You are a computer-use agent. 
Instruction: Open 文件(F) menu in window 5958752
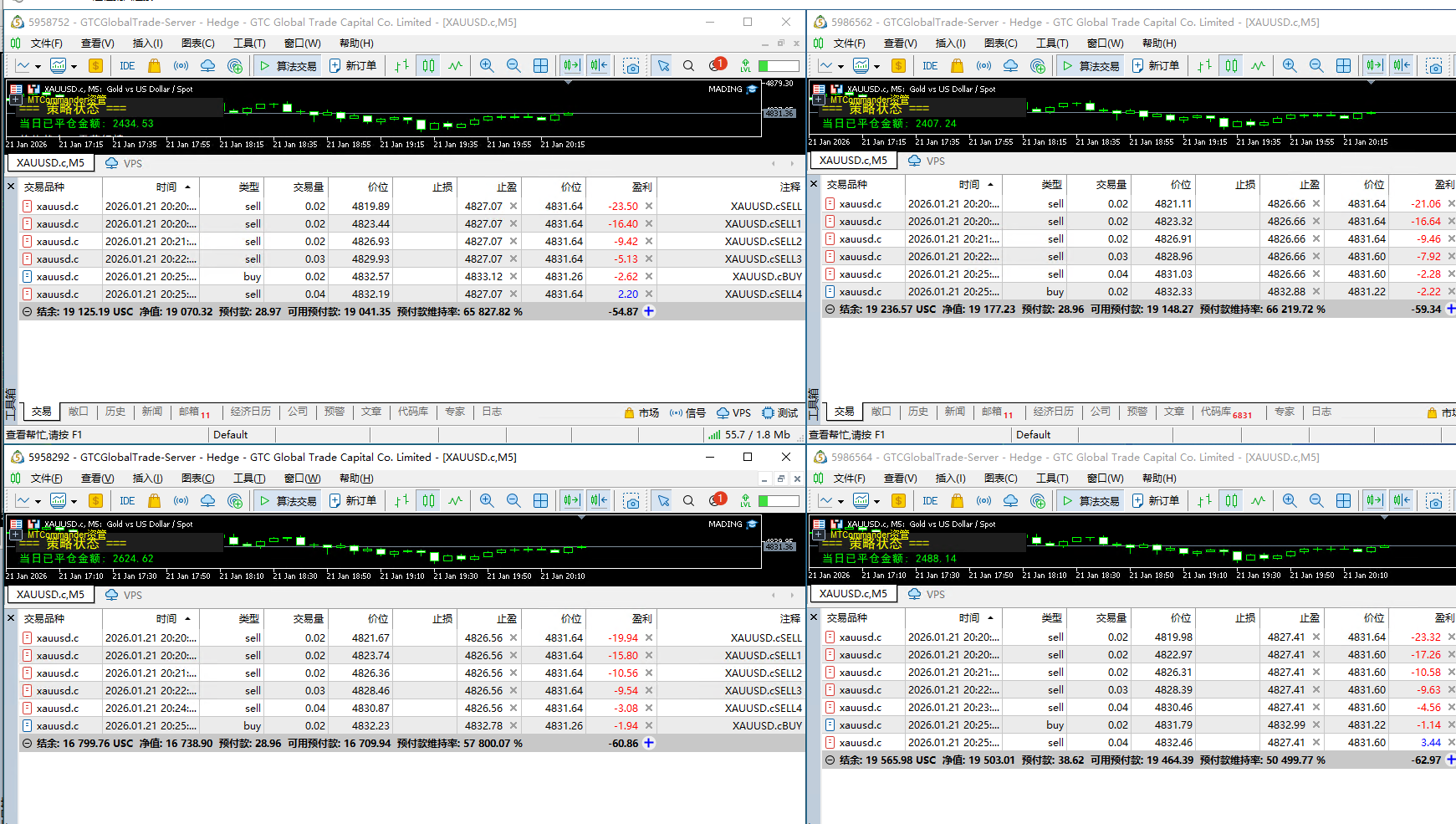pyautogui.click(x=46, y=44)
